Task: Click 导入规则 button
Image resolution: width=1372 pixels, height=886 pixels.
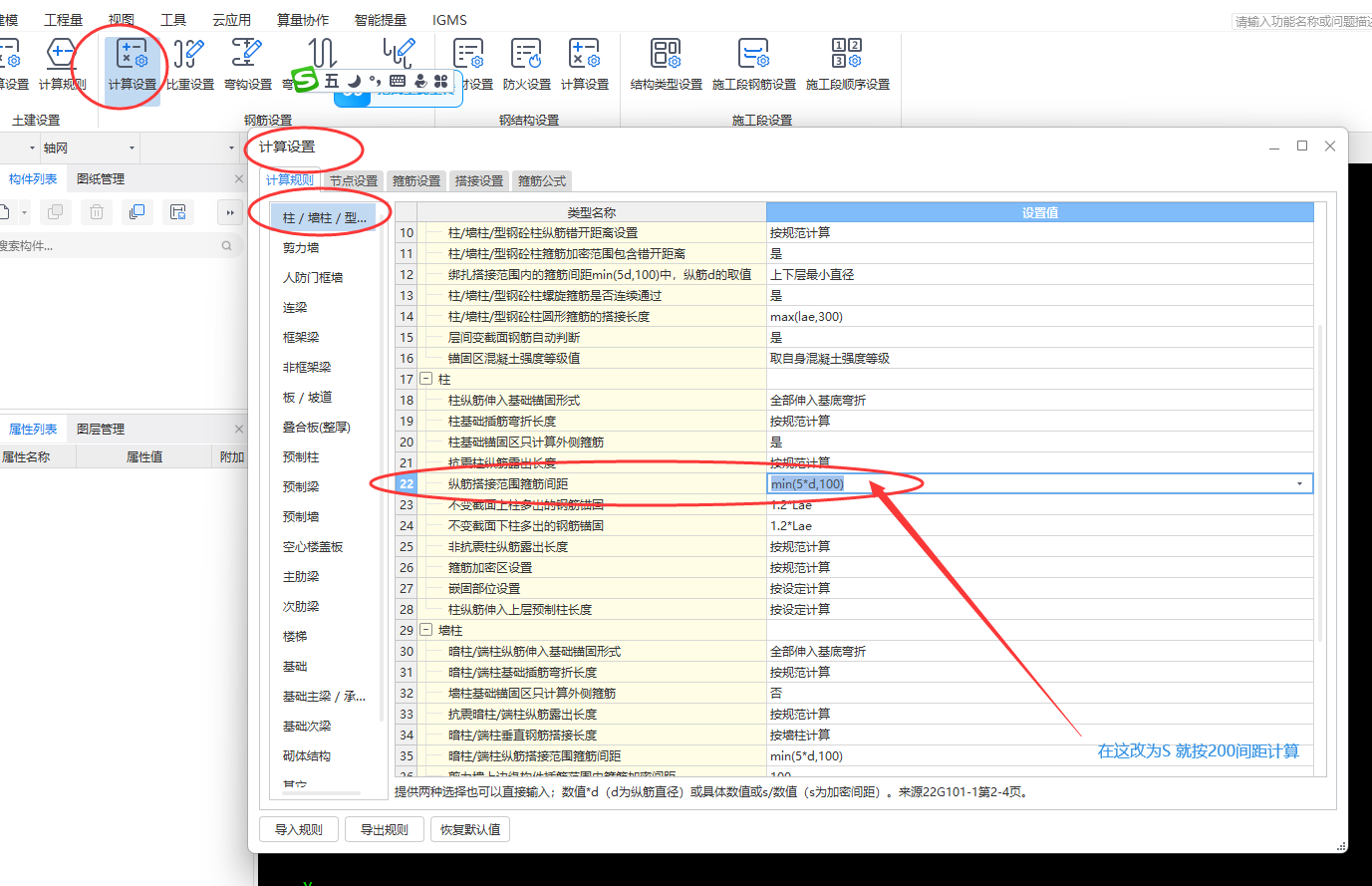Action: tap(299, 829)
